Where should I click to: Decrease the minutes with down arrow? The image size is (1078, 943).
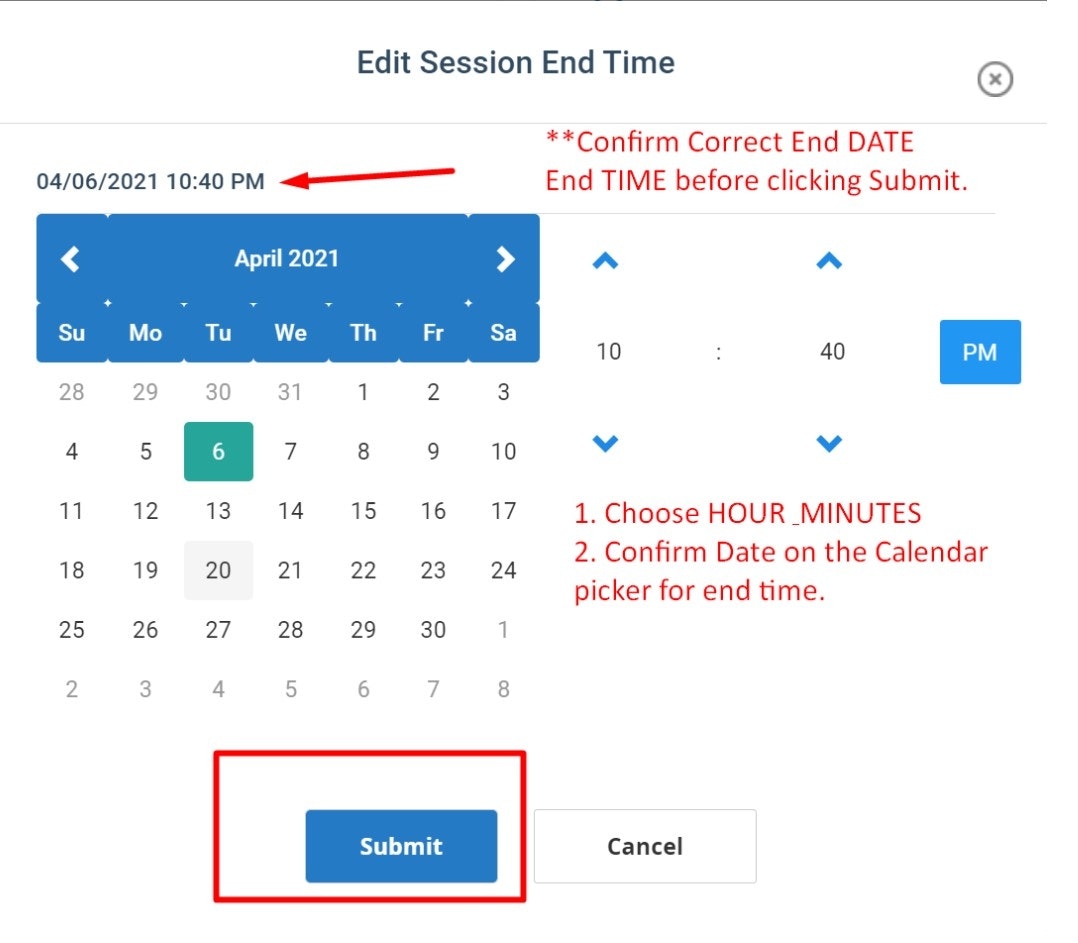pyautogui.click(x=829, y=442)
